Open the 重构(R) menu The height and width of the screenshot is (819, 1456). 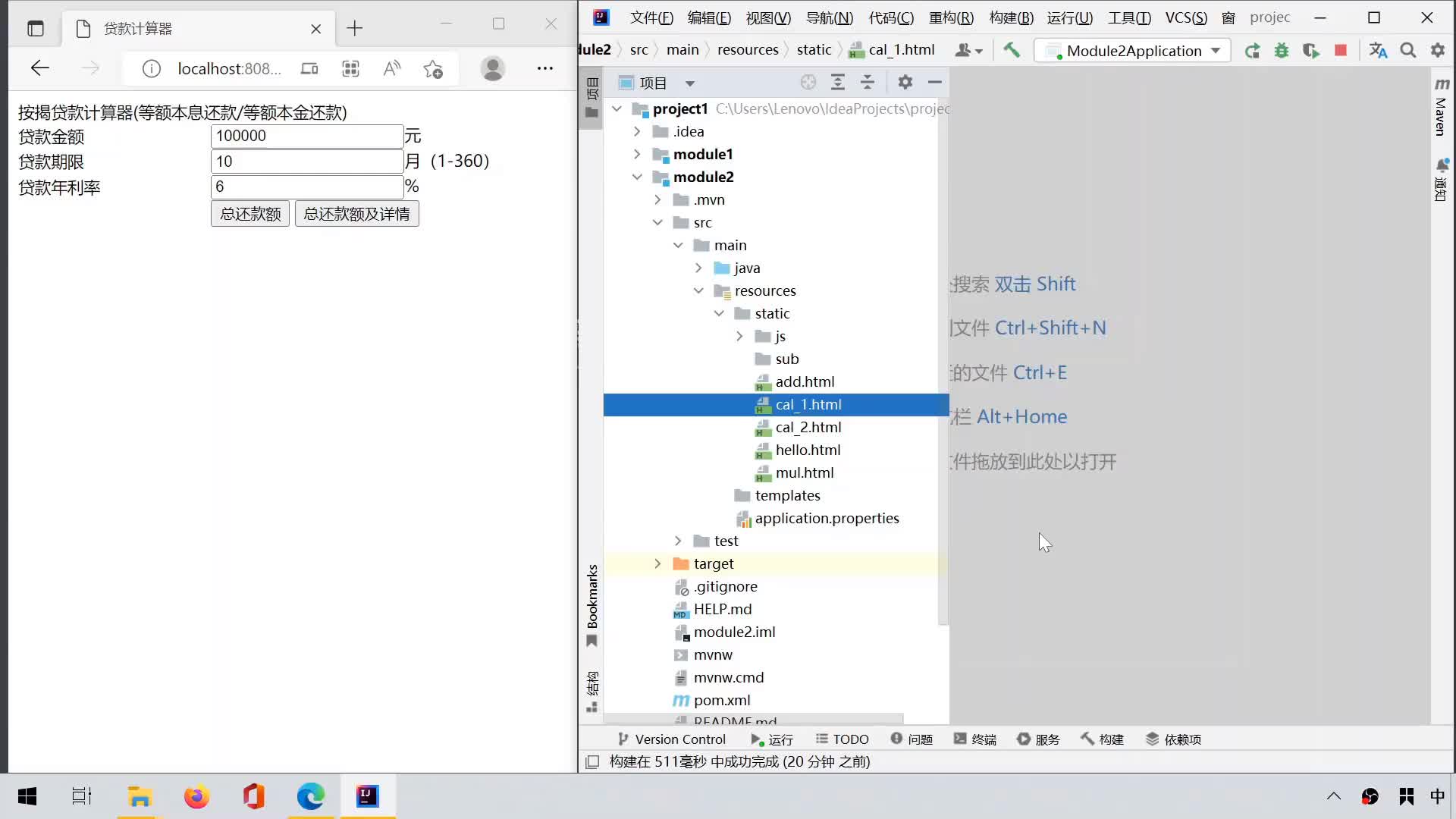click(x=951, y=17)
